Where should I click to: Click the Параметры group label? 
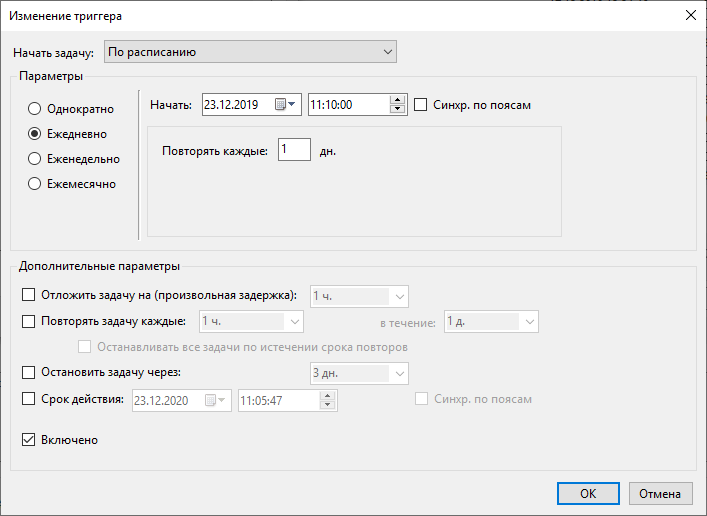point(51,76)
